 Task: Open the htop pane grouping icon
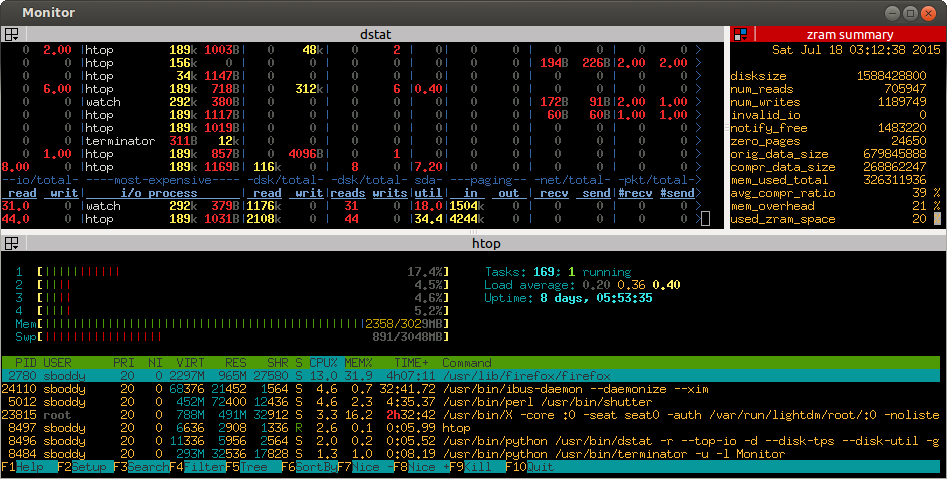pyautogui.click(x=11, y=243)
